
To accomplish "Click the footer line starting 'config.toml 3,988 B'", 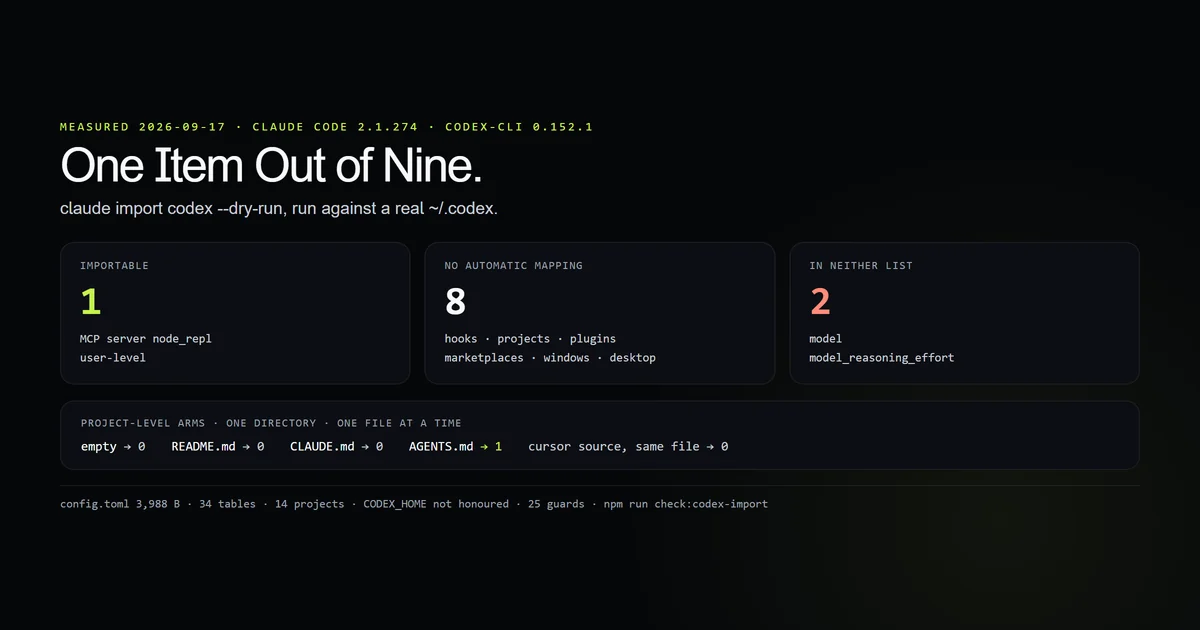I will click(x=414, y=504).
